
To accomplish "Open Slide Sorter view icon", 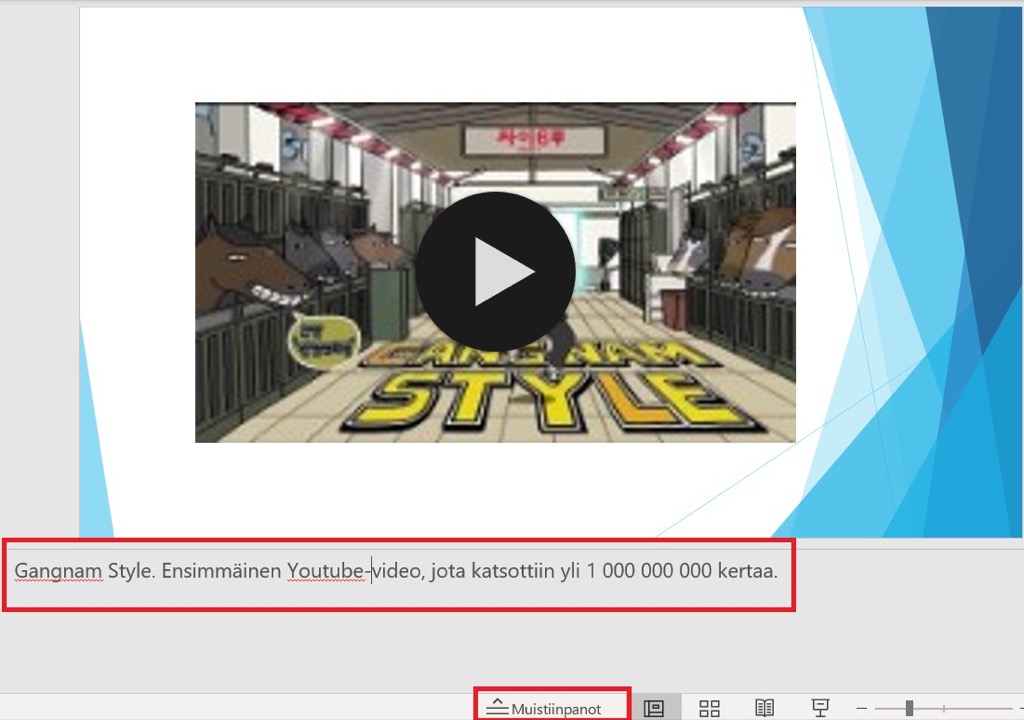I will (709, 708).
